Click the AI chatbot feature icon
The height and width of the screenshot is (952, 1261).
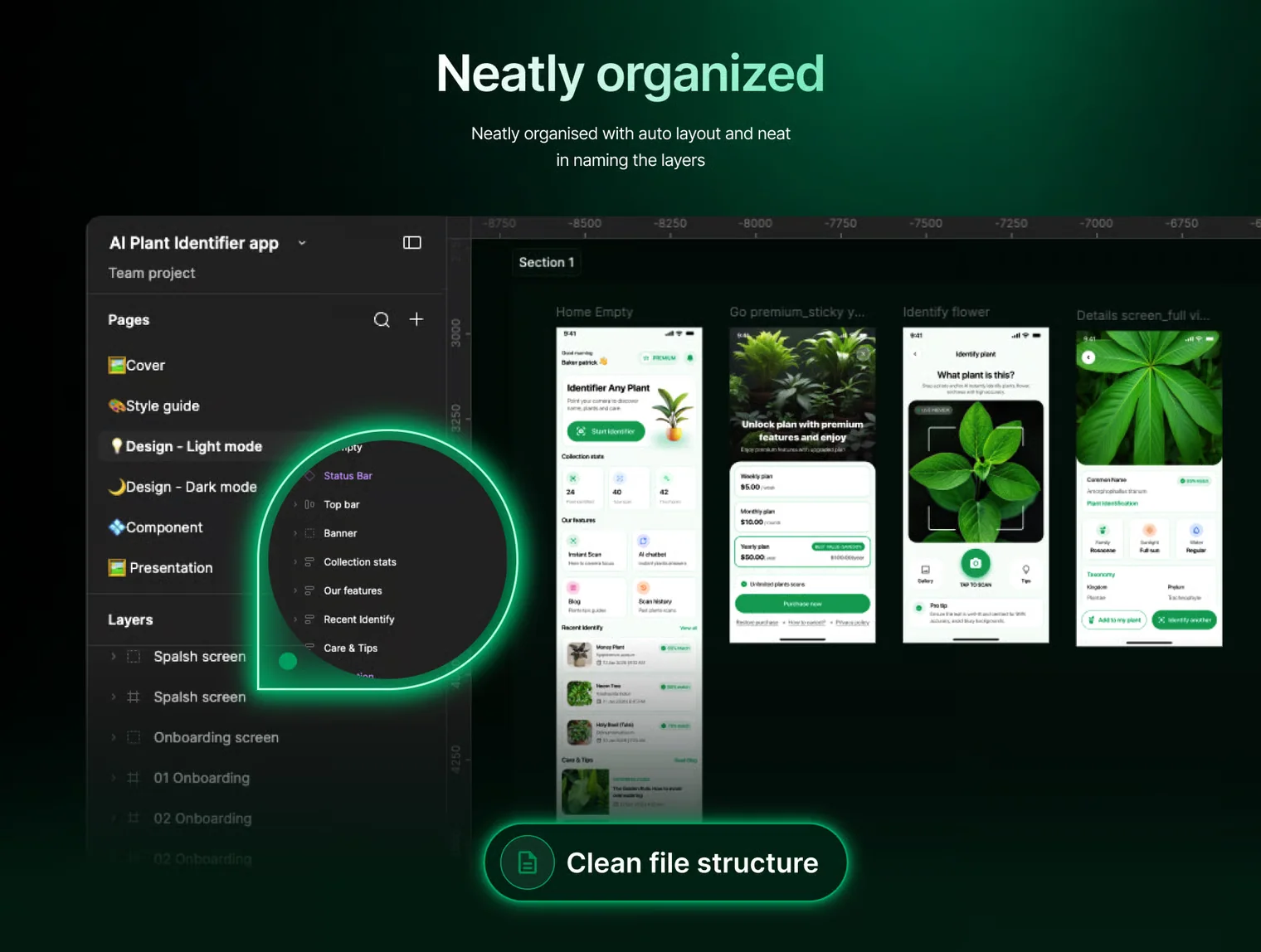pos(643,541)
